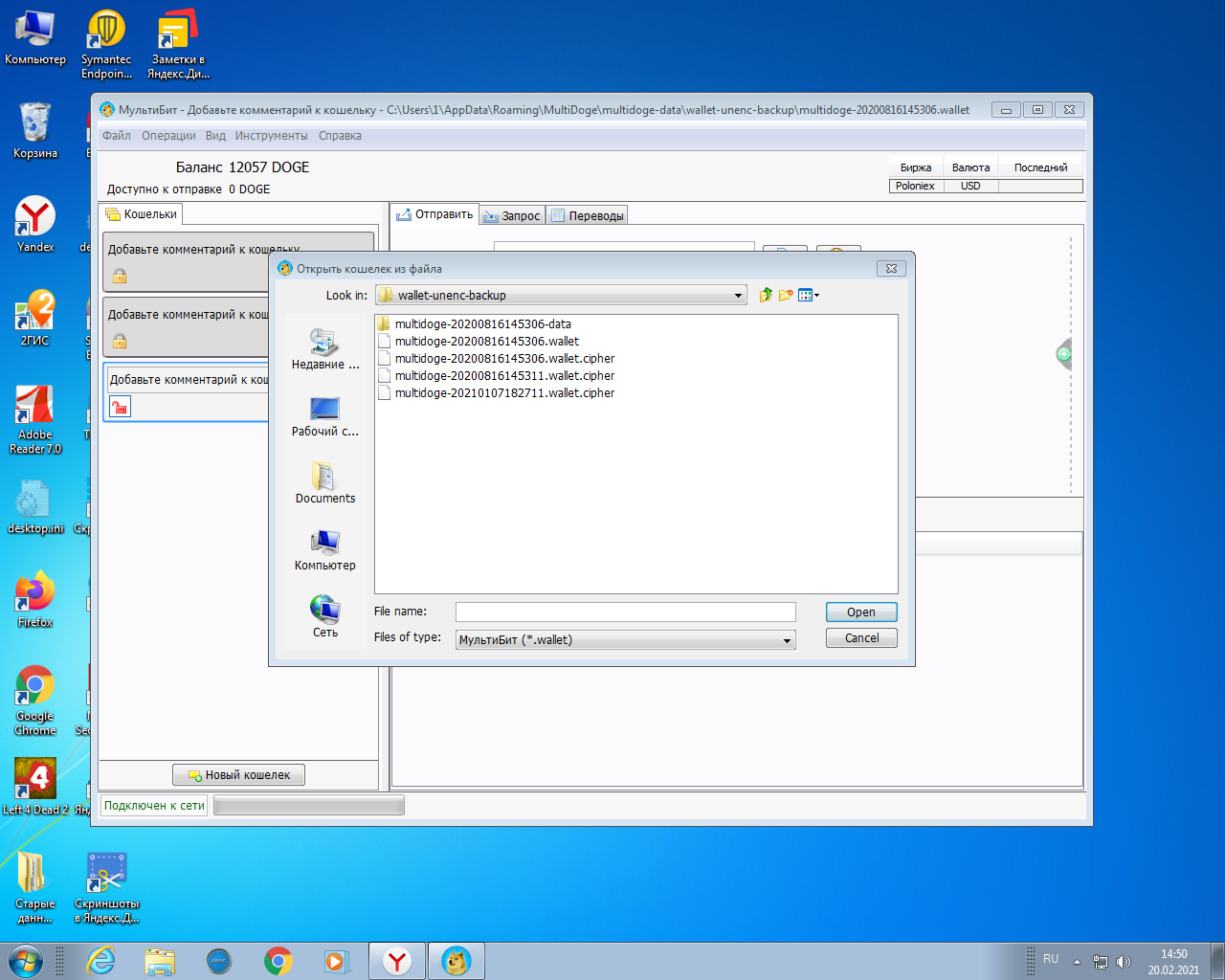Viewport: 1225px width, 980px height.
Task: Click lock icon of second wallet
Action: click(x=120, y=342)
